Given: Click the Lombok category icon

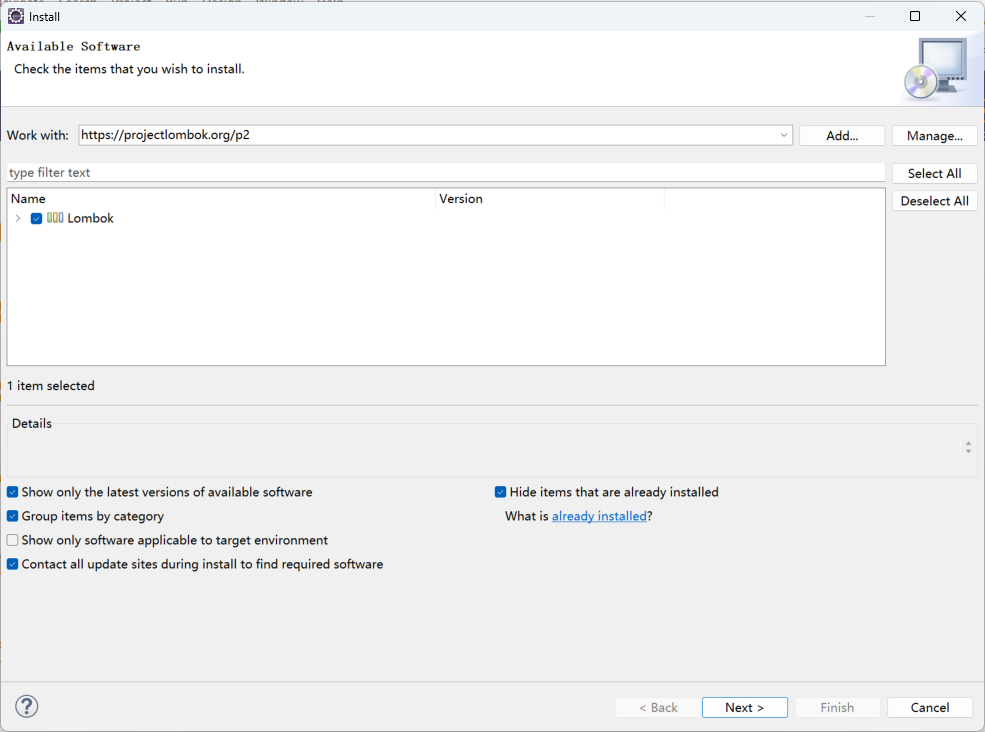Looking at the screenshot, I should pyautogui.click(x=55, y=218).
